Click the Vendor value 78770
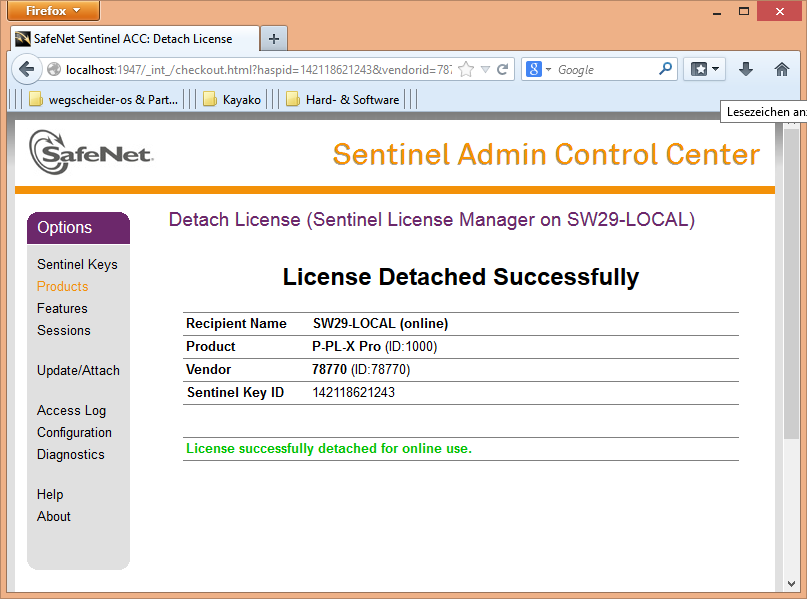This screenshot has width=807, height=599. point(329,369)
